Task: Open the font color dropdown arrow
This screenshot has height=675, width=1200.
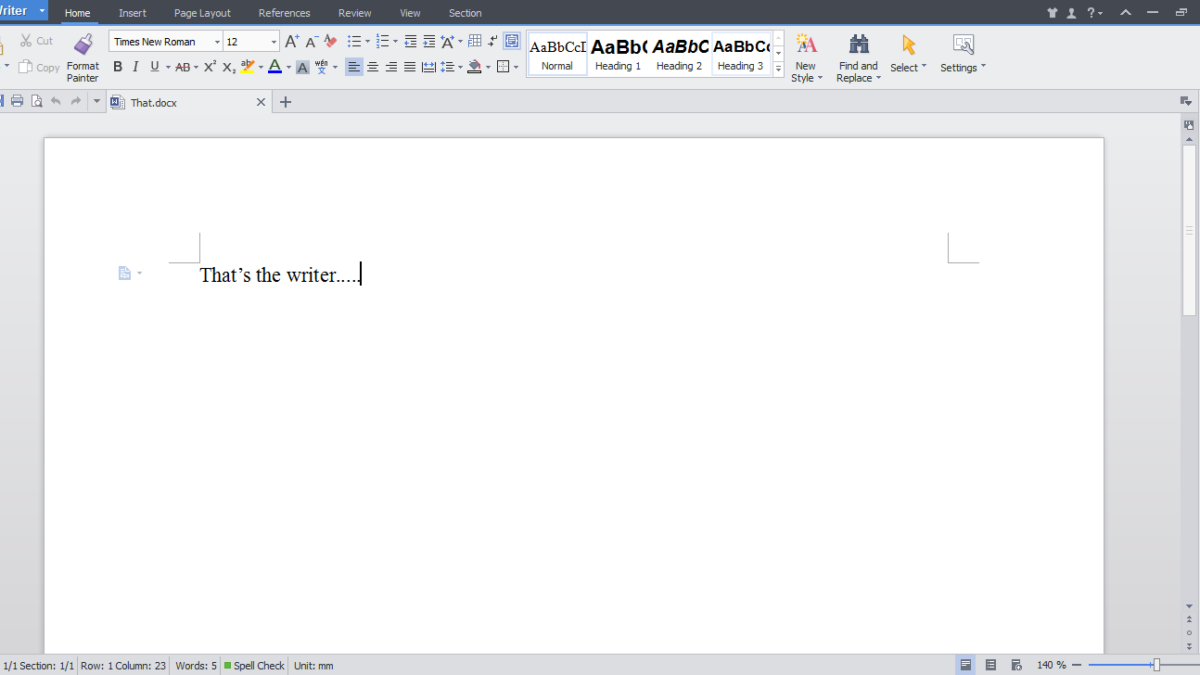Action: pos(288,68)
